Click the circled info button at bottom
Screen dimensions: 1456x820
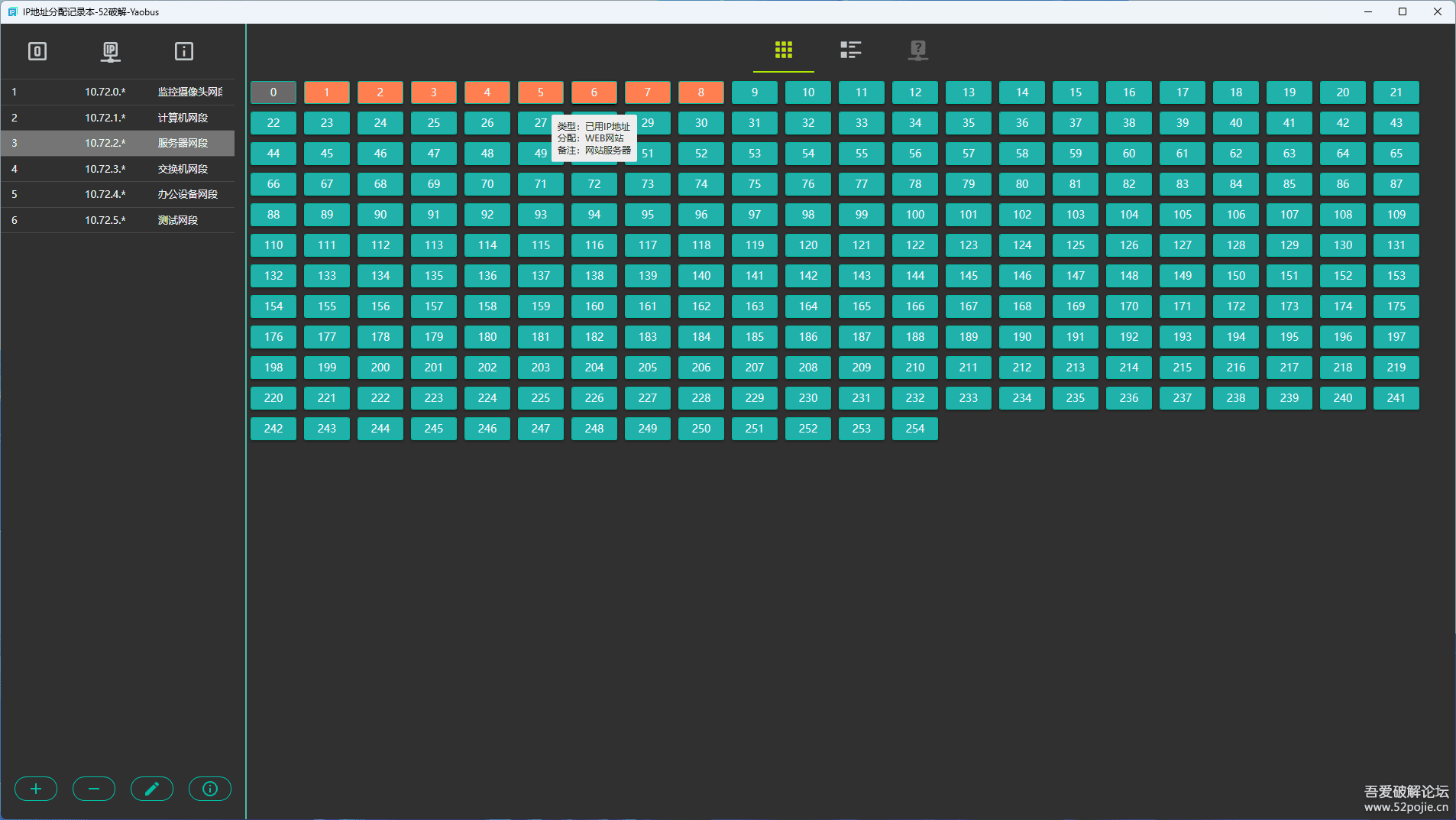coord(210,789)
